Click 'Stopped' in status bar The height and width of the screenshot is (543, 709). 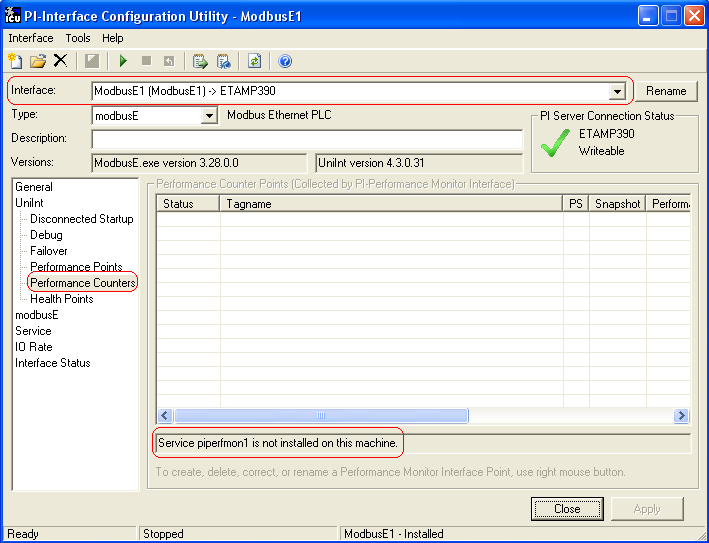click(163, 534)
